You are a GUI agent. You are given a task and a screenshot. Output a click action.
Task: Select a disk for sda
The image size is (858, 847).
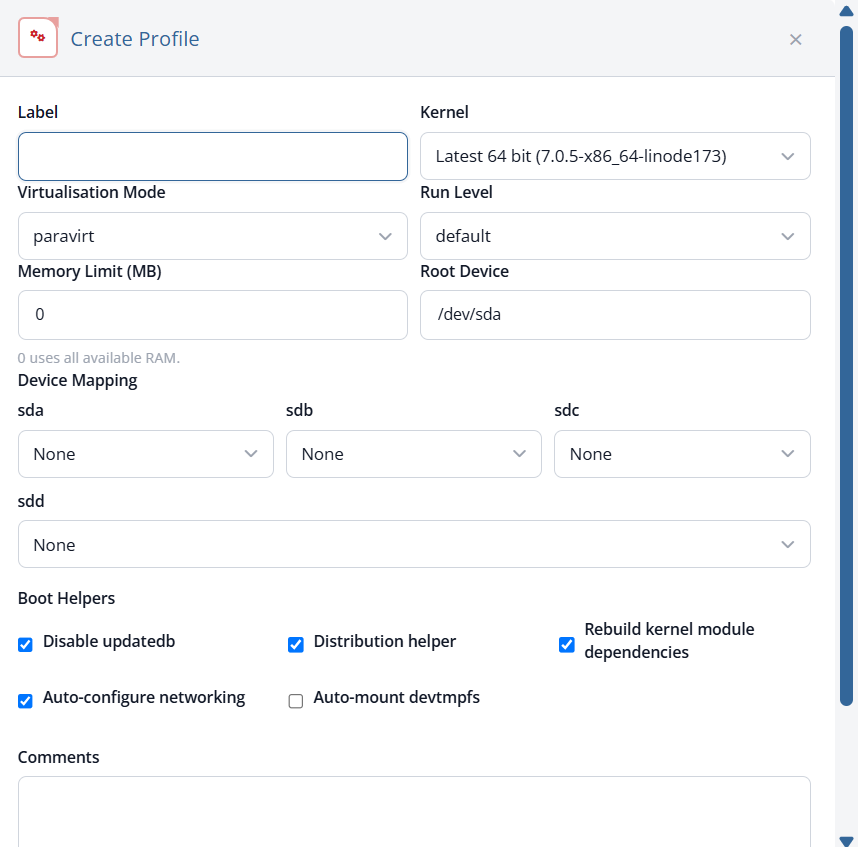[x=146, y=454]
